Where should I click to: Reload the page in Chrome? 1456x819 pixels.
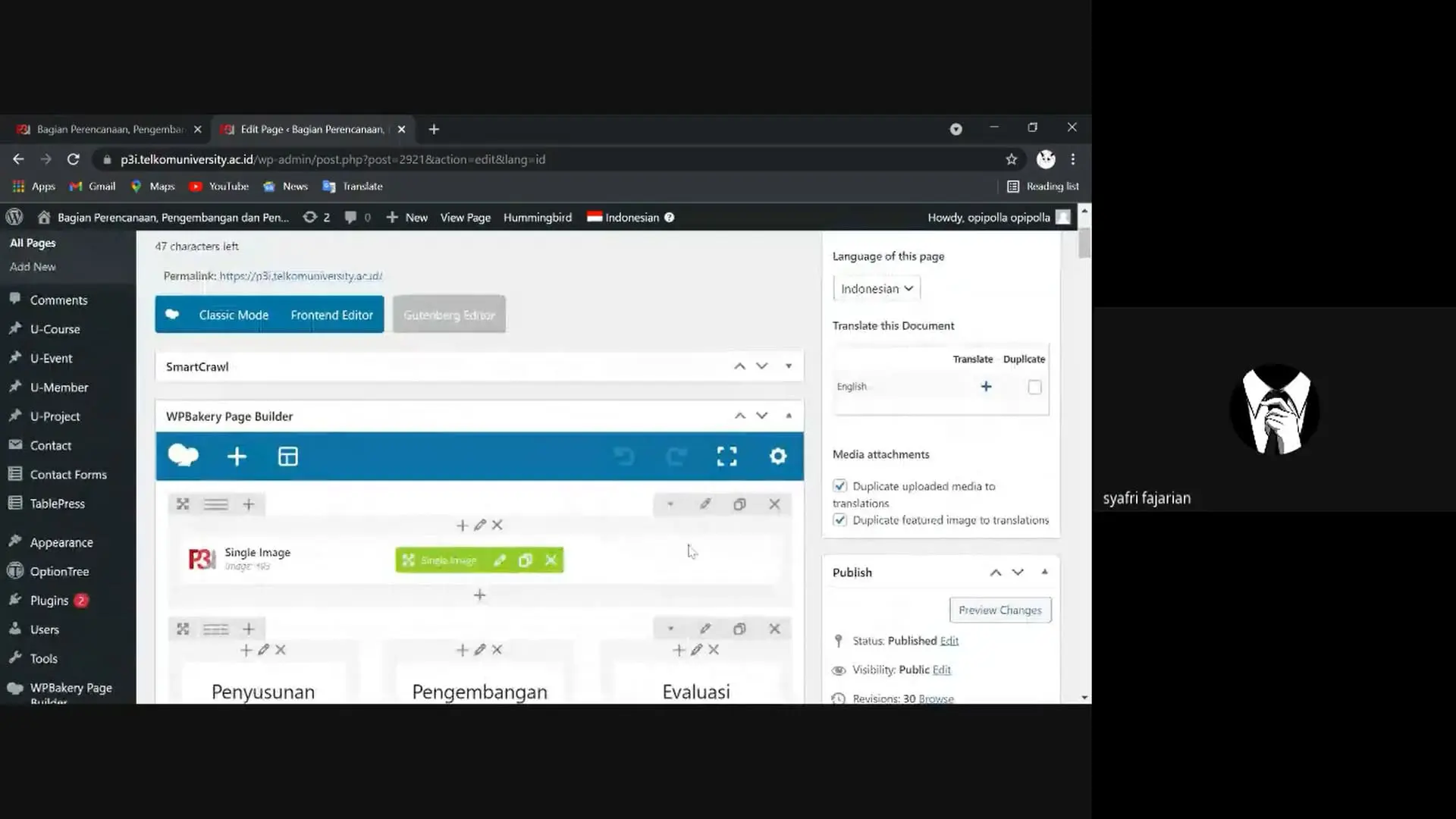click(73, 159)
